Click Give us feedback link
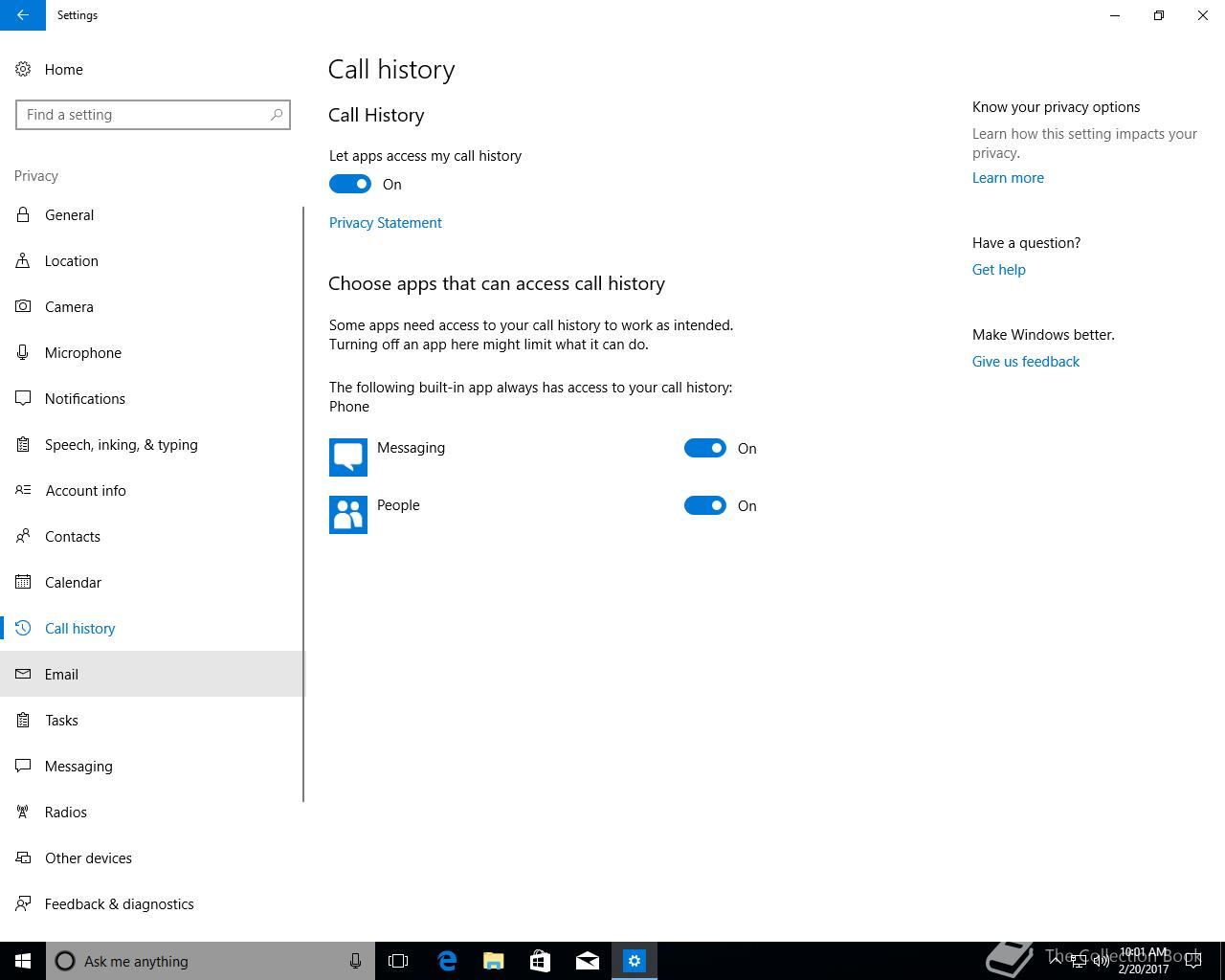1225x980 pixels. [1026, 362]
